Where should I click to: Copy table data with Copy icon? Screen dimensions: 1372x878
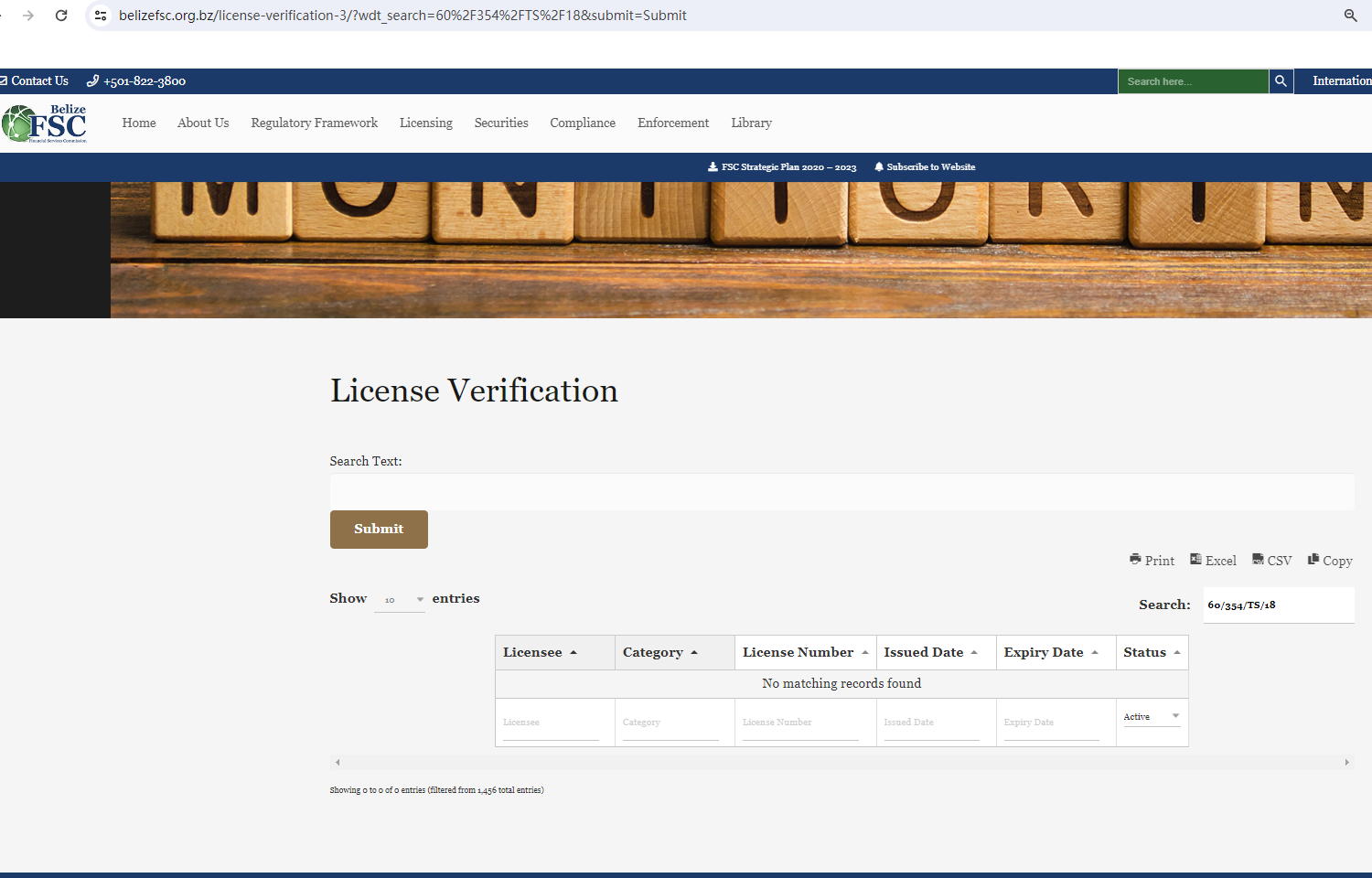pyautogui.click(x=1329, y=561)
